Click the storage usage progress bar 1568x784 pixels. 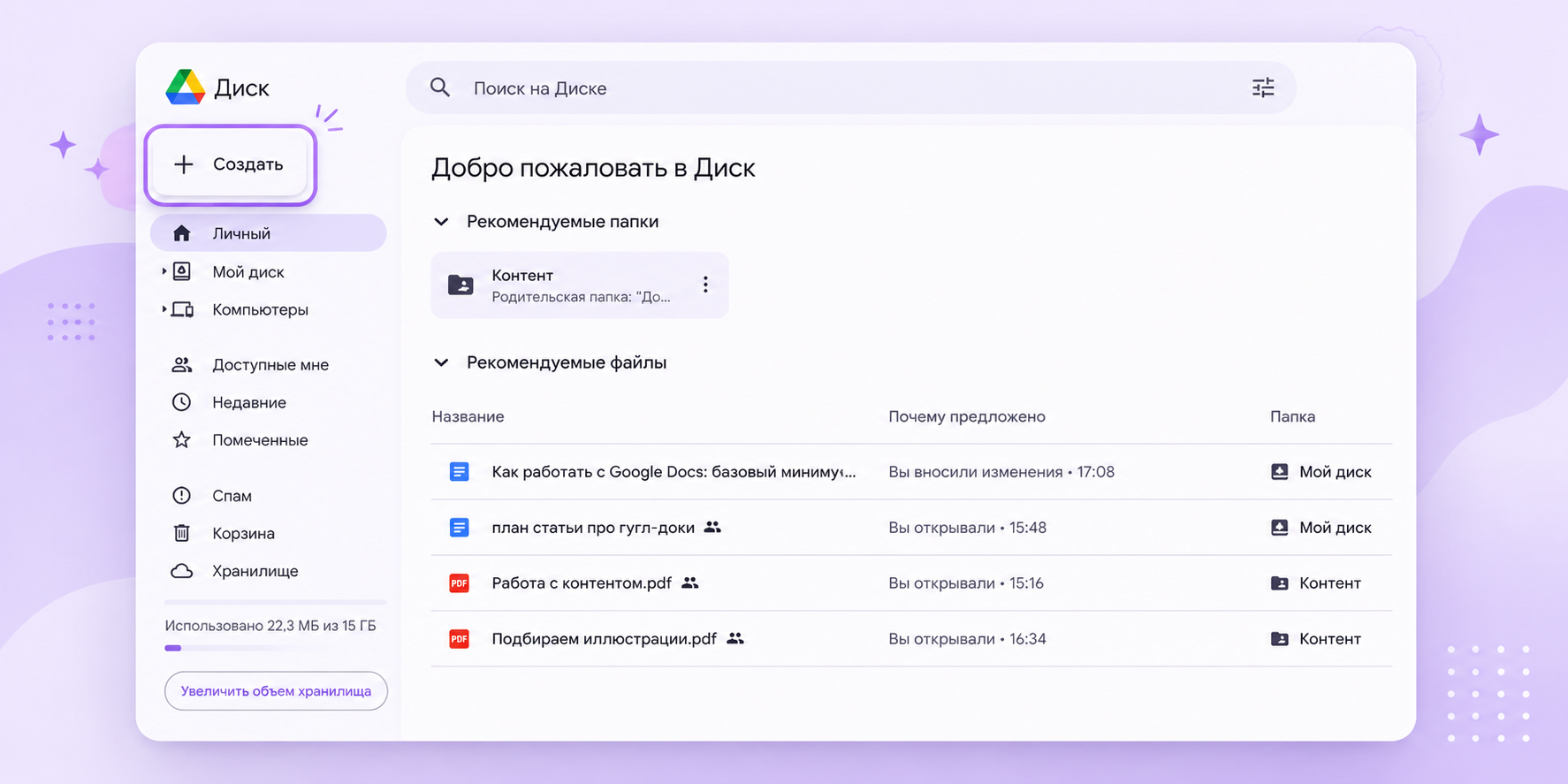[275, 648]
